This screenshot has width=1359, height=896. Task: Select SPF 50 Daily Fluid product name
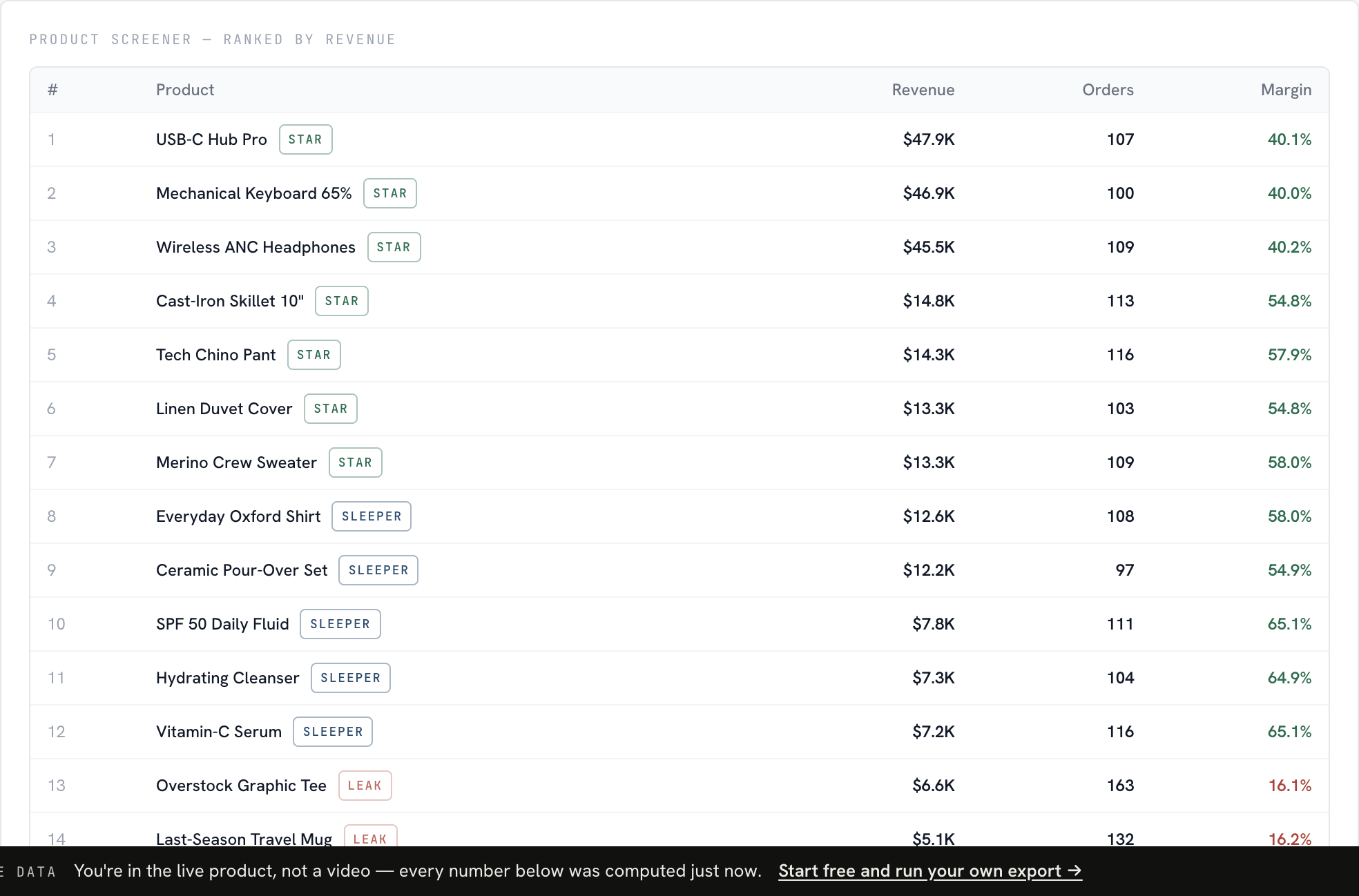tap(222, 624)
